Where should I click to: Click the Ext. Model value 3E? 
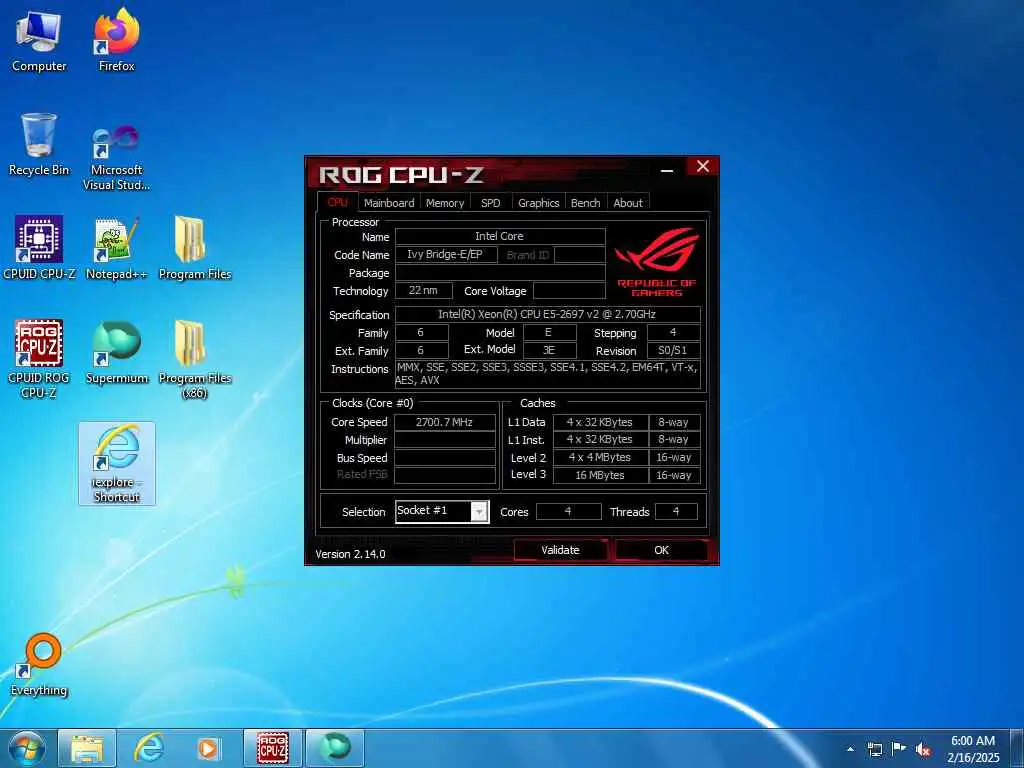(x=549, y=350)
